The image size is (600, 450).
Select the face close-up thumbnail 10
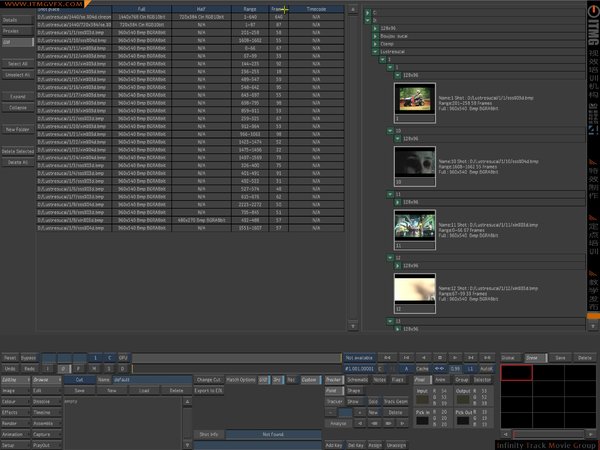tap(413, 163)
